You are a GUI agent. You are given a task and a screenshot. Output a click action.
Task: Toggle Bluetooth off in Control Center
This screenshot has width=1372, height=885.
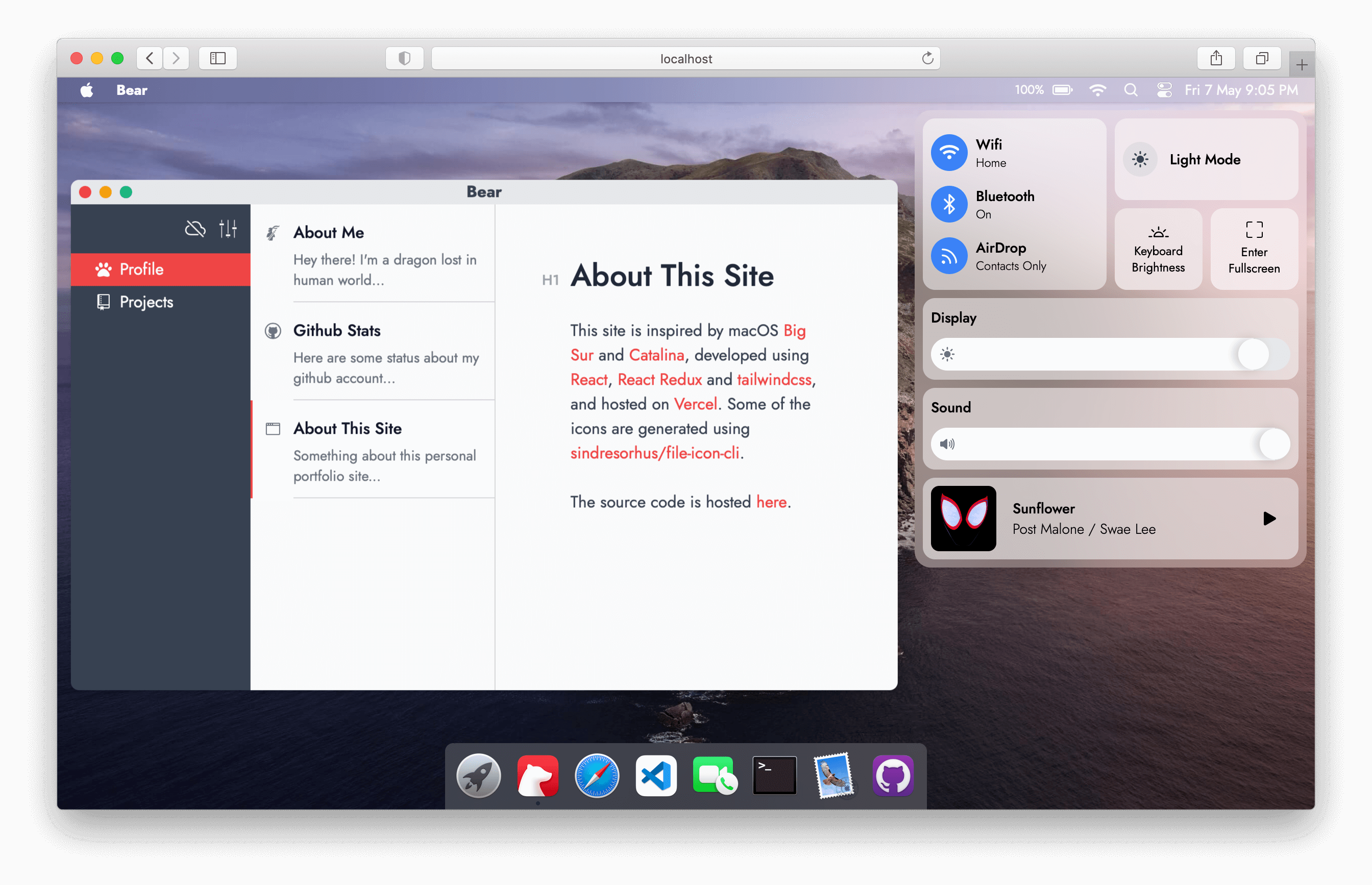[949, 204]
